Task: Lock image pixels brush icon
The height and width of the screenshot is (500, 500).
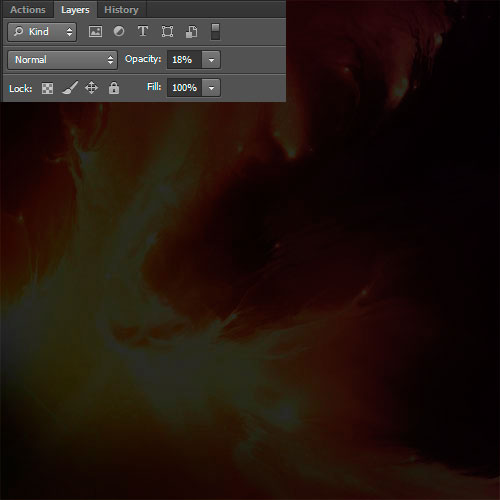Action: tap(70, 88)
